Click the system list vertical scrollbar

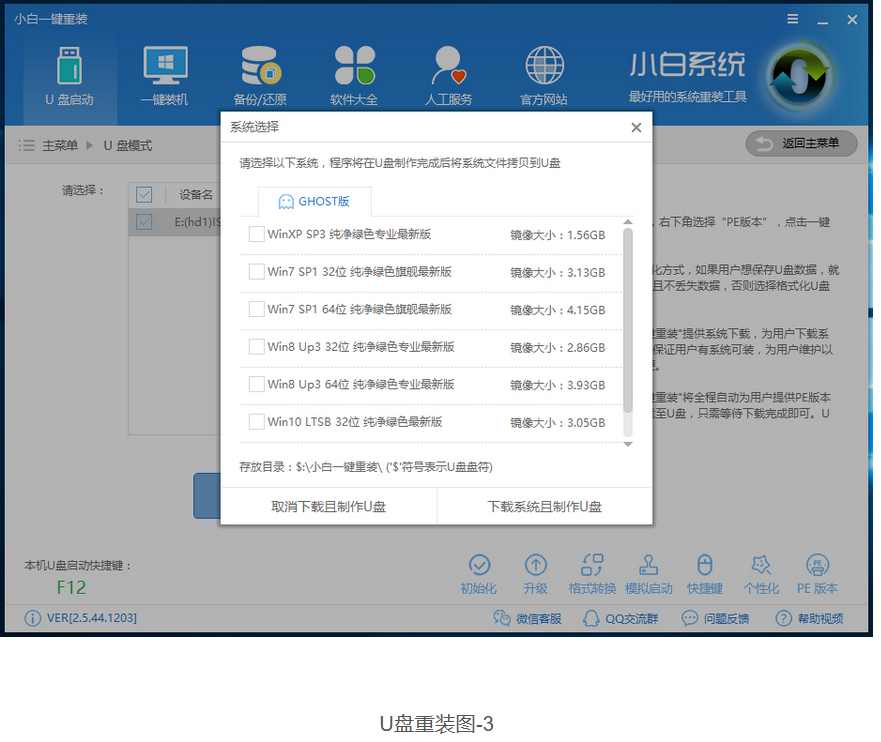(628, 320)
